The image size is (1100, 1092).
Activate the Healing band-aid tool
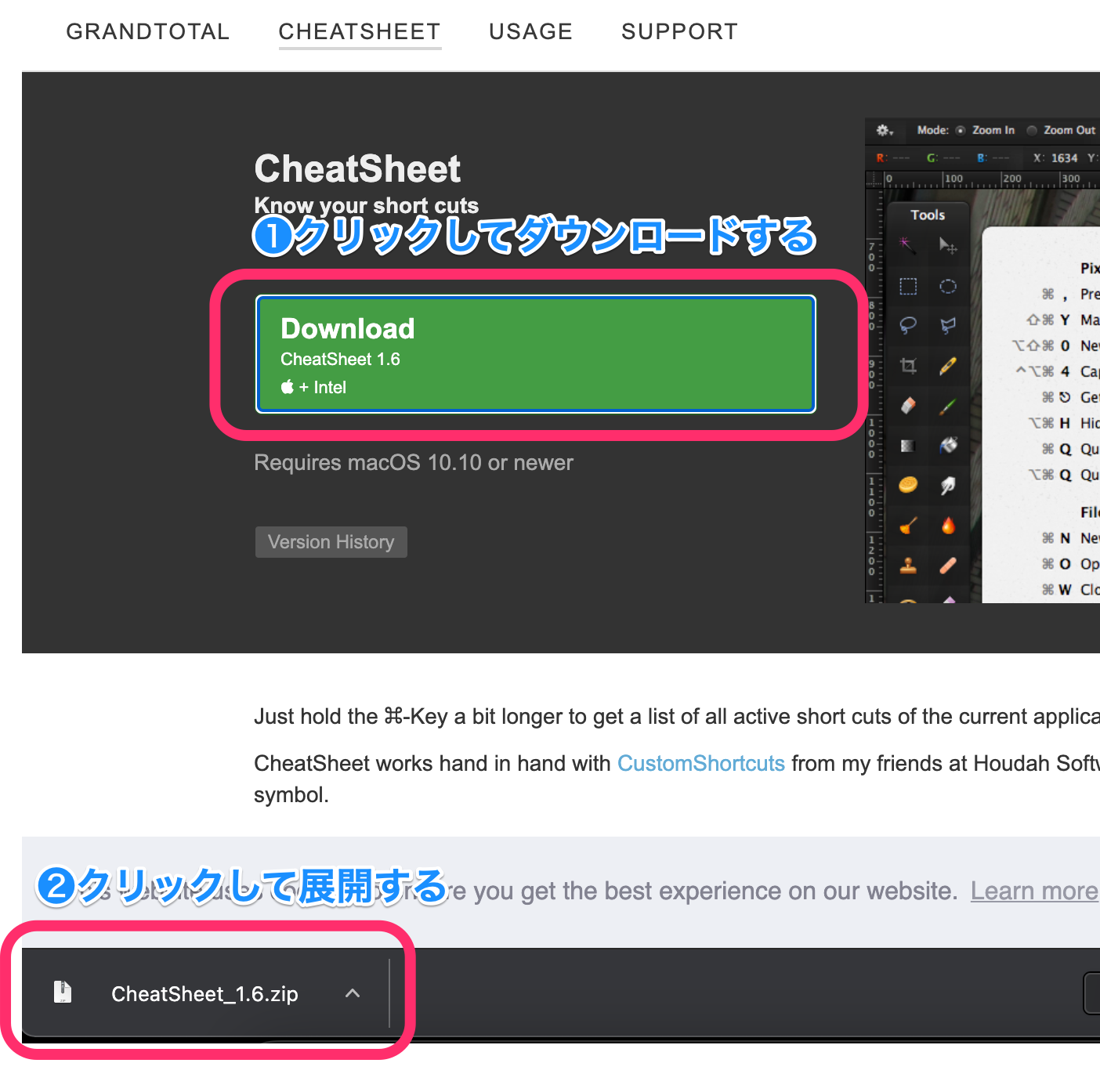[948, 565]
